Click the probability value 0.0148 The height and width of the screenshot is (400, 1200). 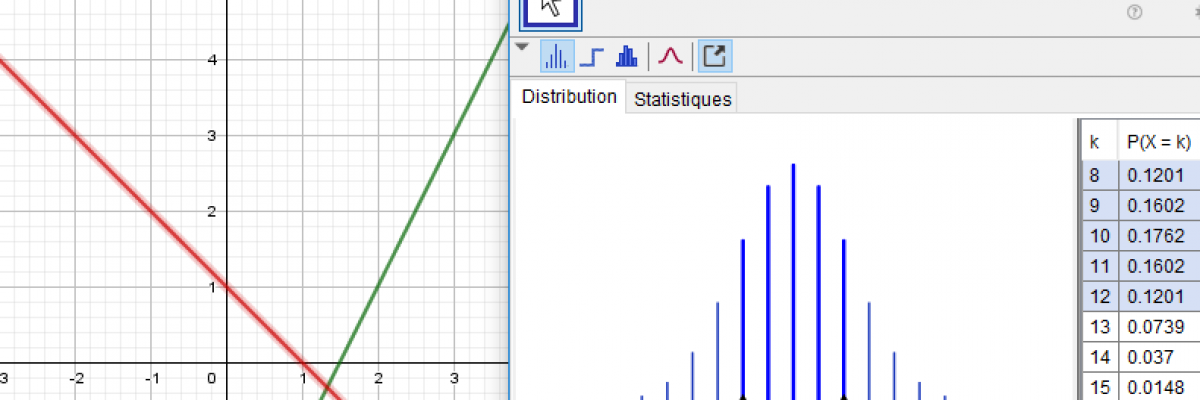click(1156, 388)
